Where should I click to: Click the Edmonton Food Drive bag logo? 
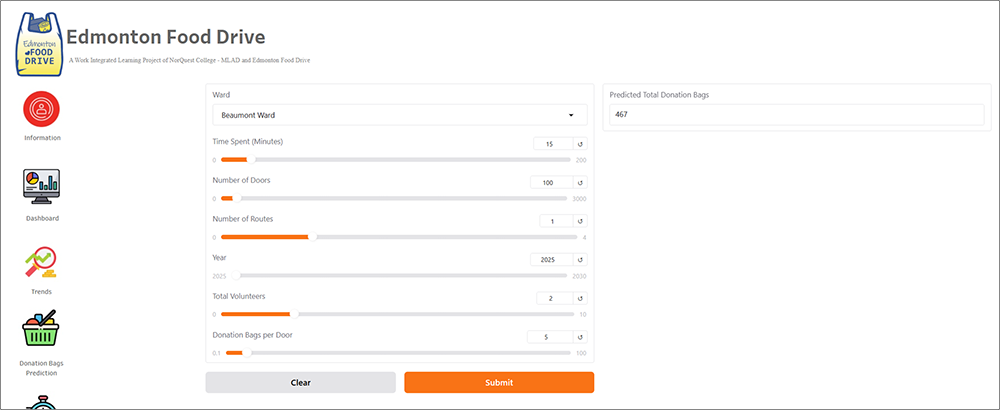[x=39, y=44]
